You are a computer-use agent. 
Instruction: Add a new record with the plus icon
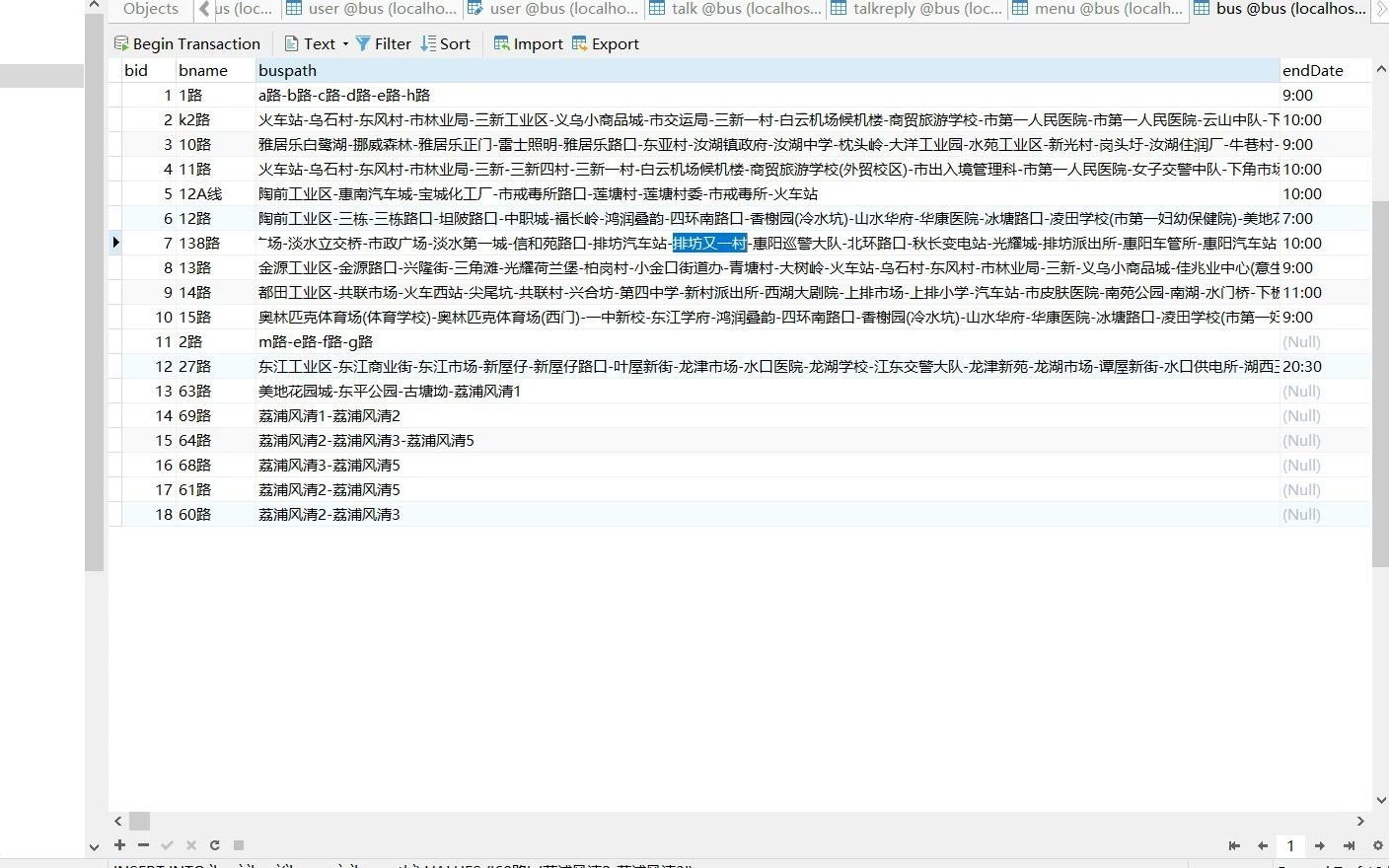pos(119,845)
